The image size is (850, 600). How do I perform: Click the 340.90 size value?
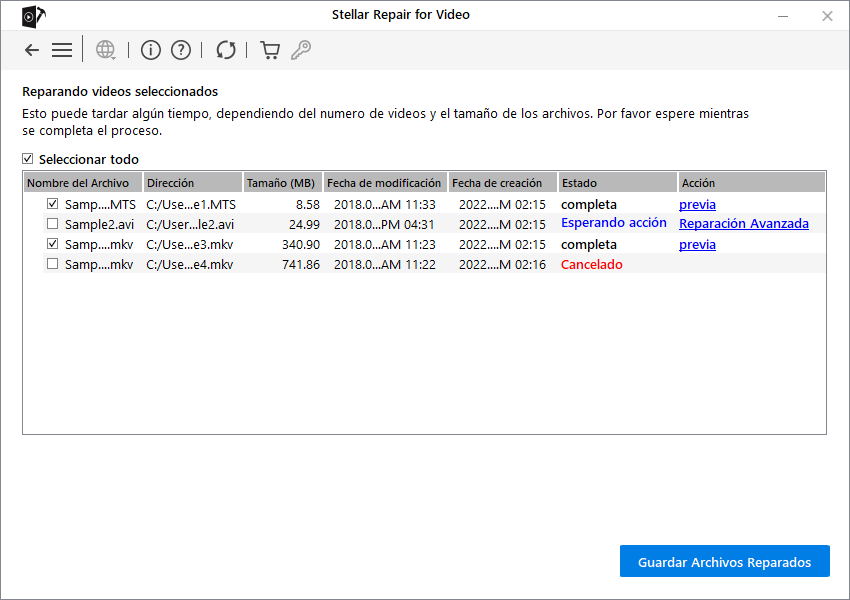301,244
